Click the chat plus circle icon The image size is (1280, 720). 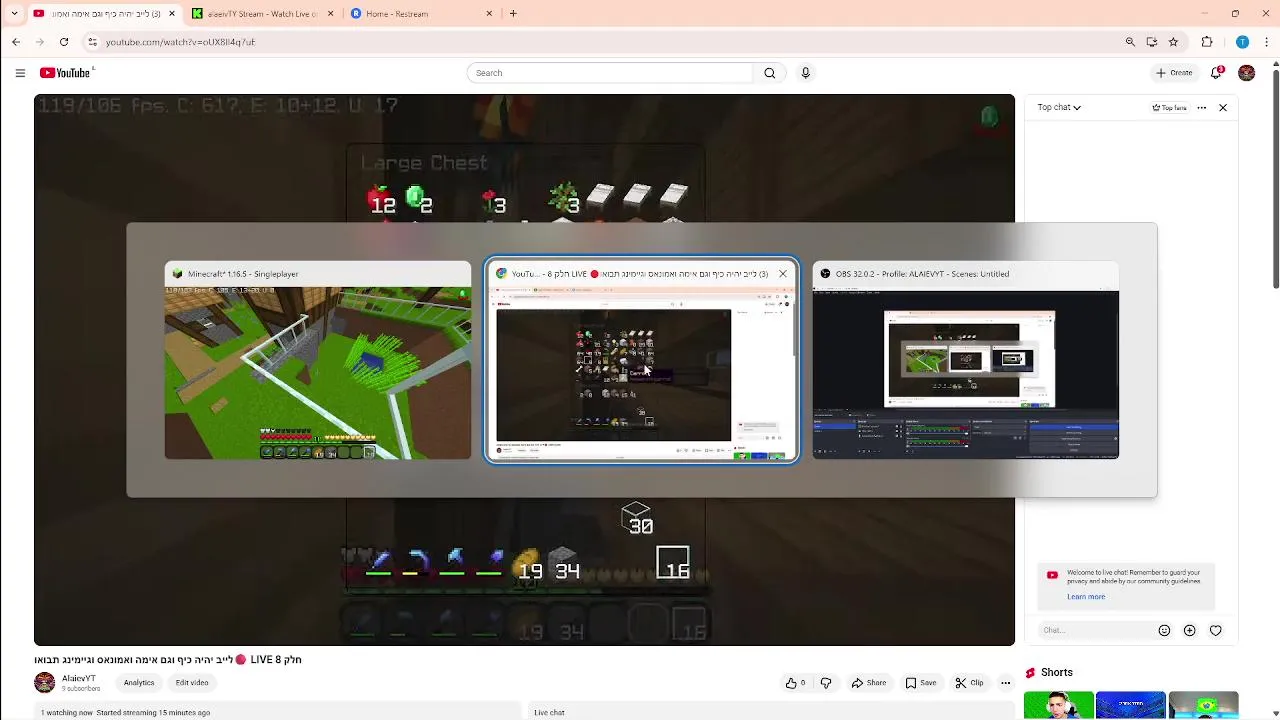[1189, 630]
